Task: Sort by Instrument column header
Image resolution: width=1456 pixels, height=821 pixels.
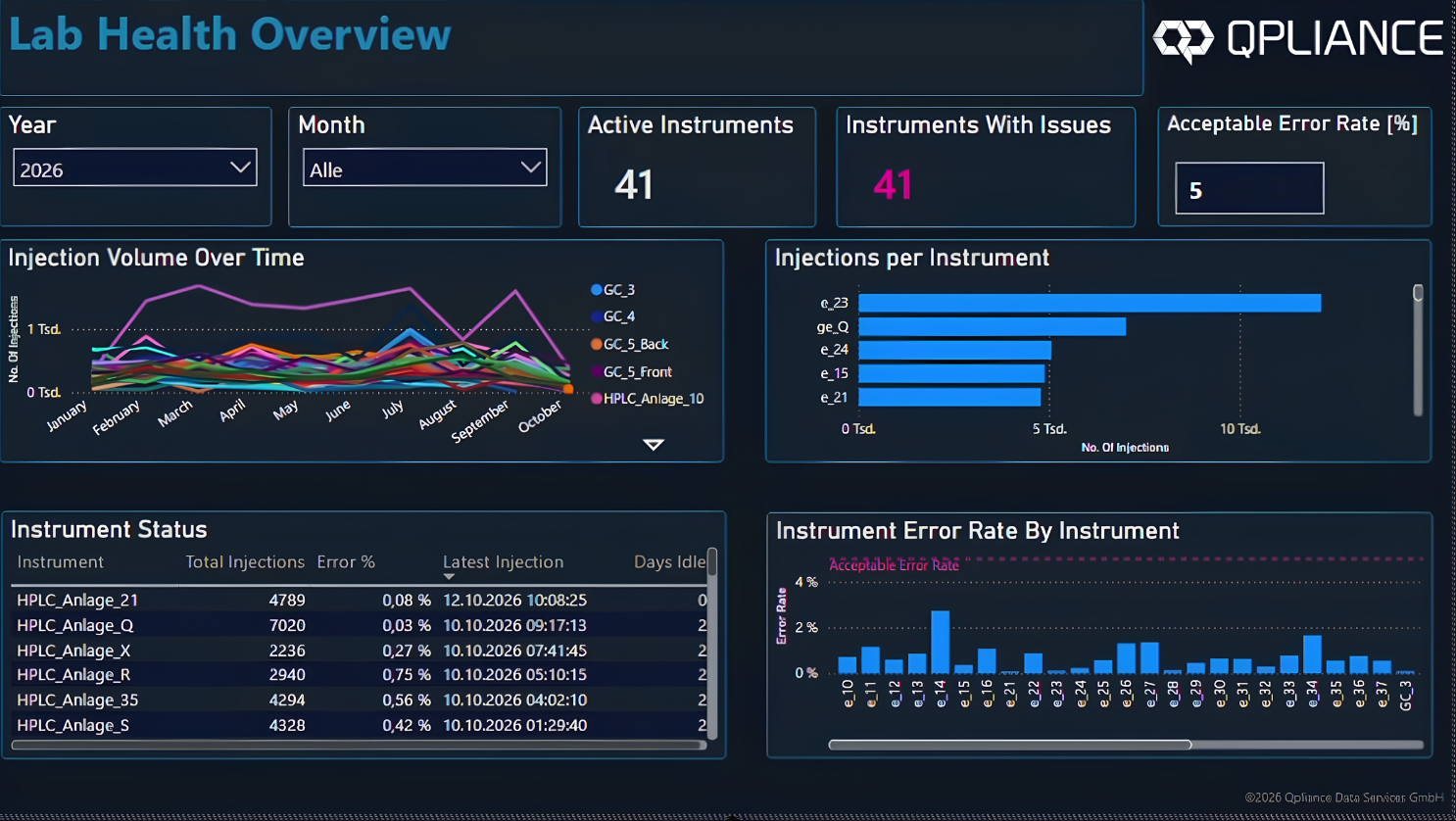Action: point(60,562)
